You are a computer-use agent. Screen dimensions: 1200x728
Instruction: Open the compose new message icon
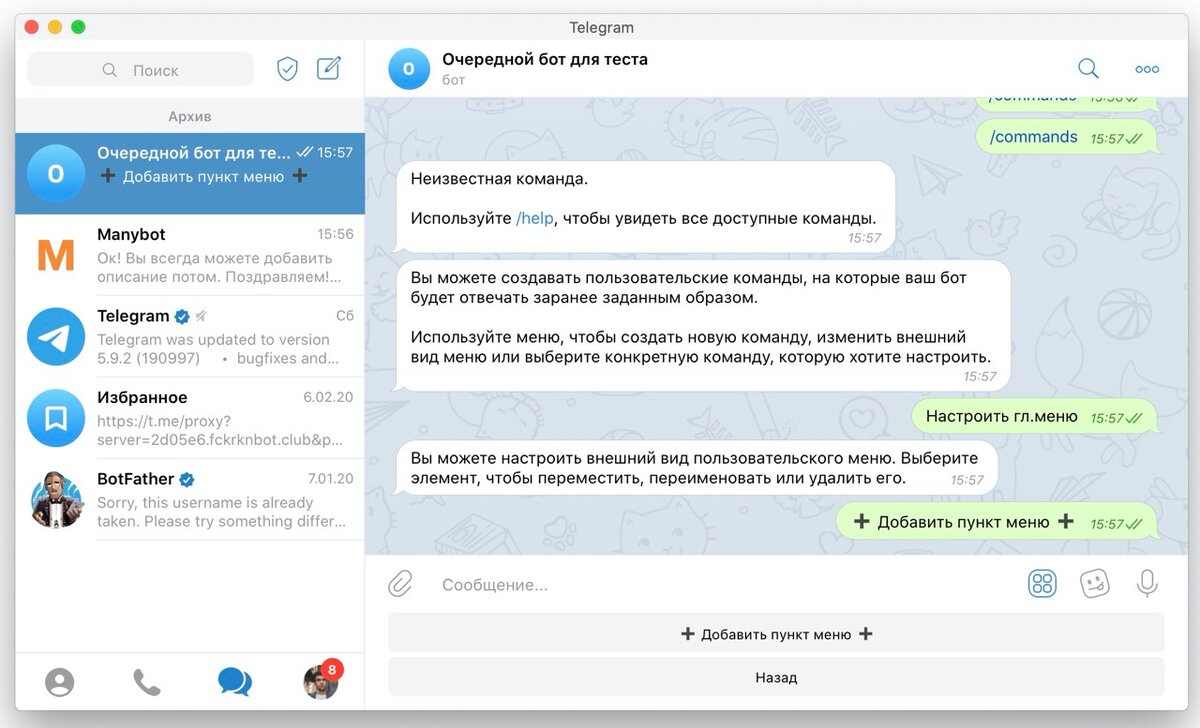pos(329,69)
